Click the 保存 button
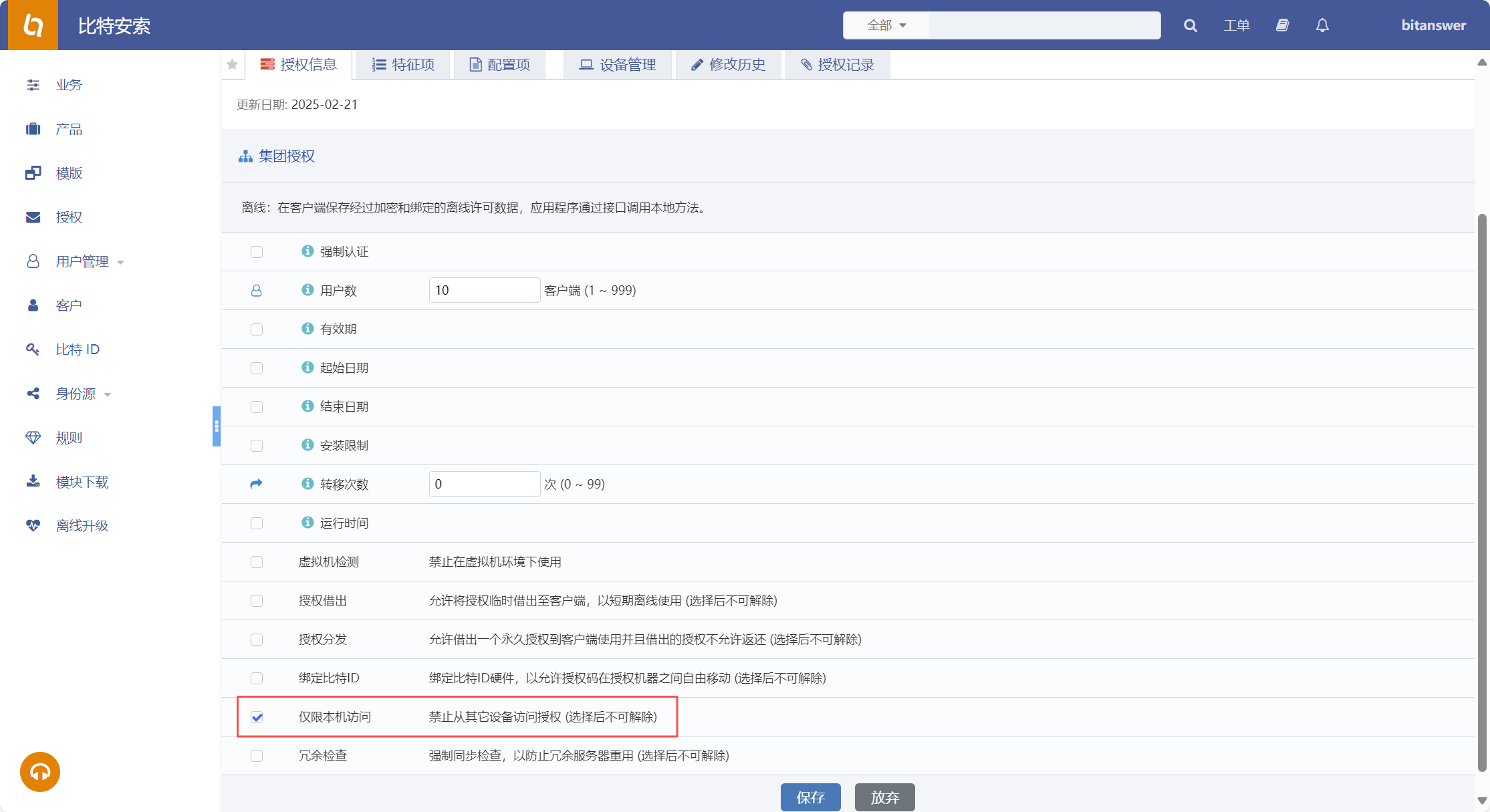Image resolution: width=1490 pixels, height=812 pixels. (x=810, y=797)
